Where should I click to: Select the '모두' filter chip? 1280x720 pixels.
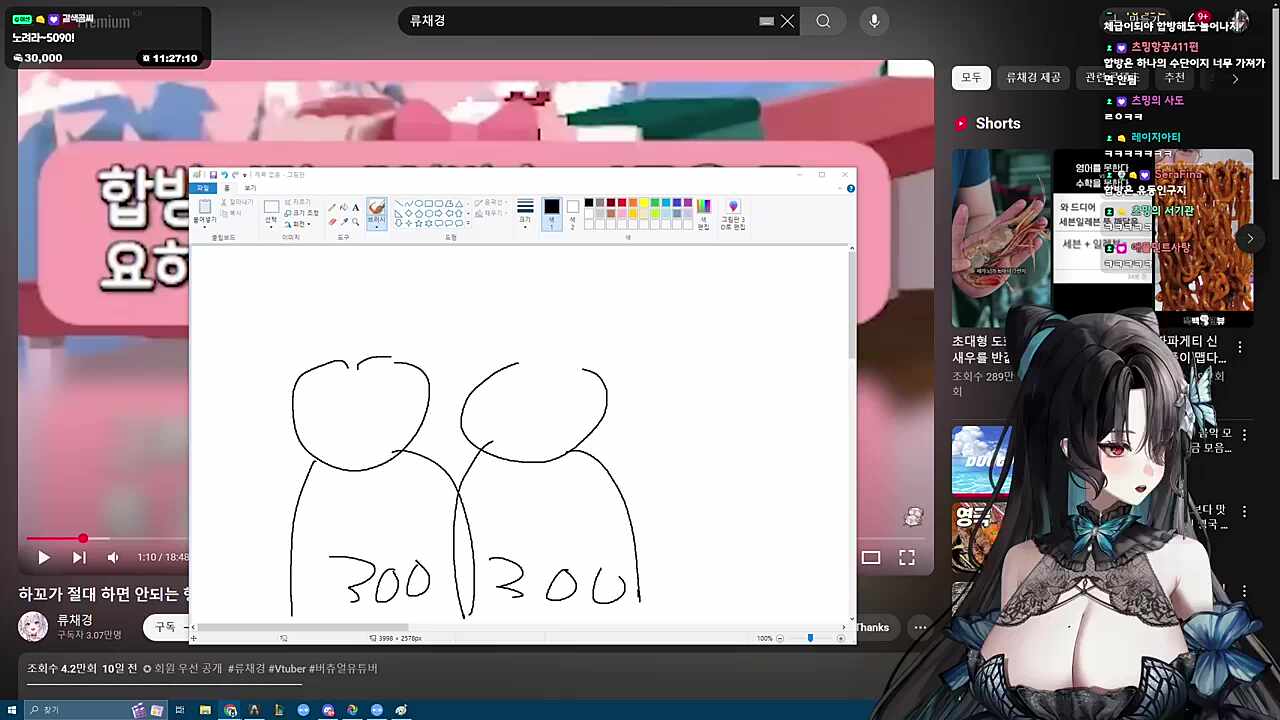(971, 78)
